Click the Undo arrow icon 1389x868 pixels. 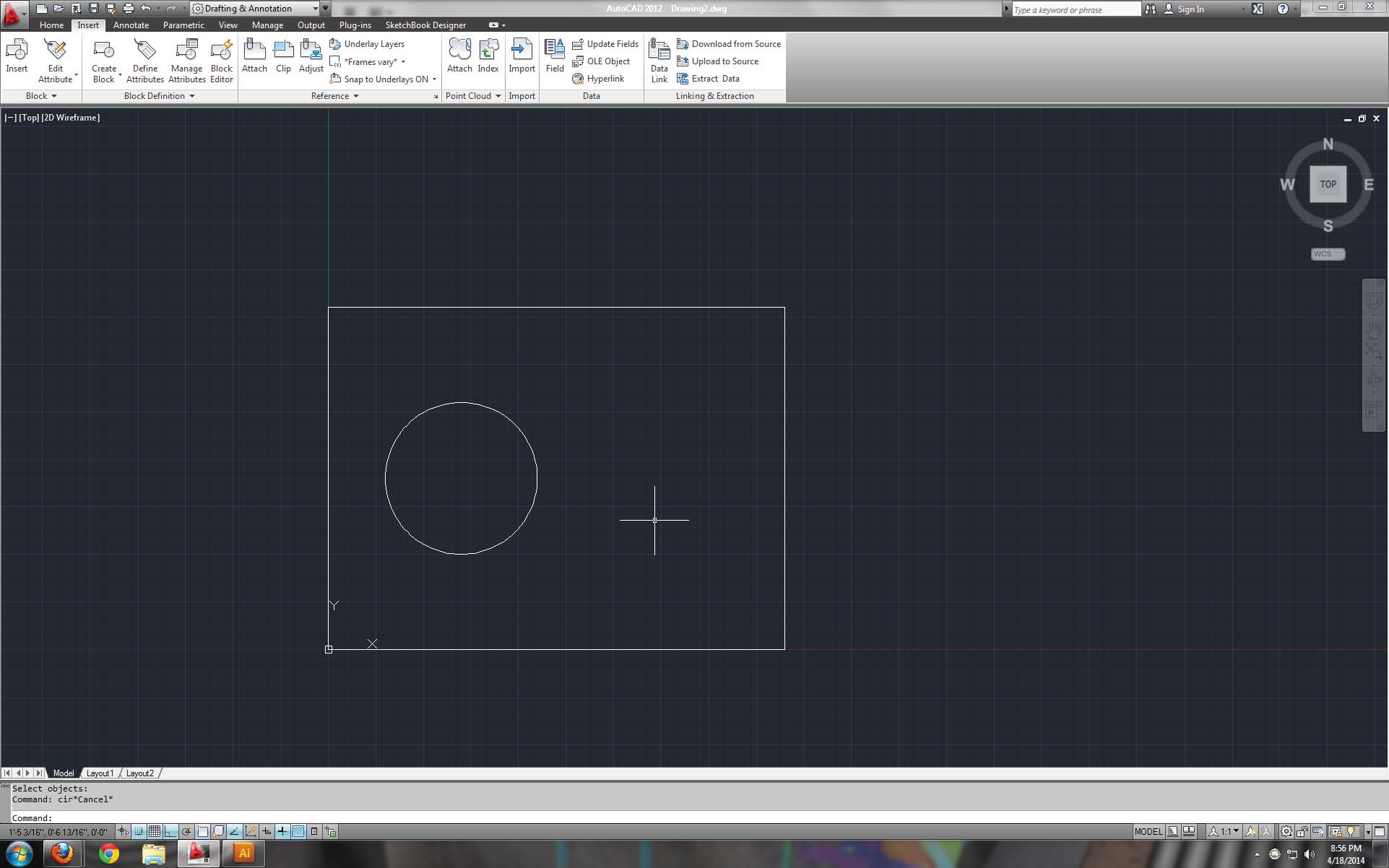point(145,9)
